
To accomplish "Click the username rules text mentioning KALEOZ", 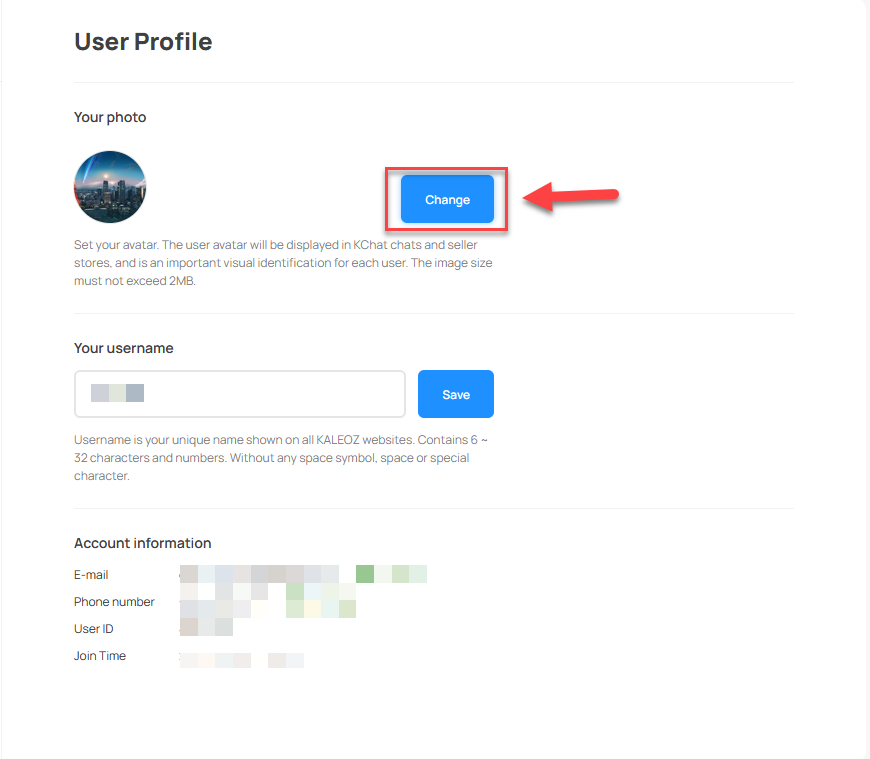I will [281, 458].
